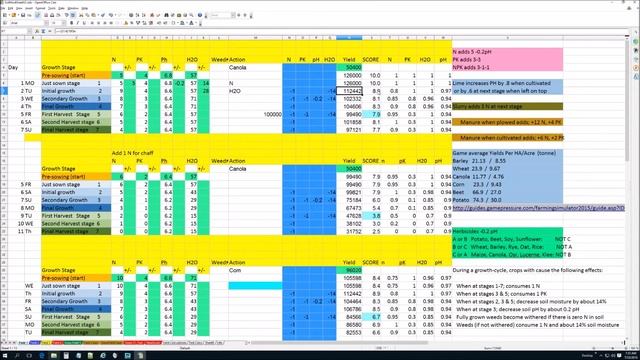Insert a hyperlink via toolbar icon
The width and height of the screenshot is (640, 360).
[131, 15]
